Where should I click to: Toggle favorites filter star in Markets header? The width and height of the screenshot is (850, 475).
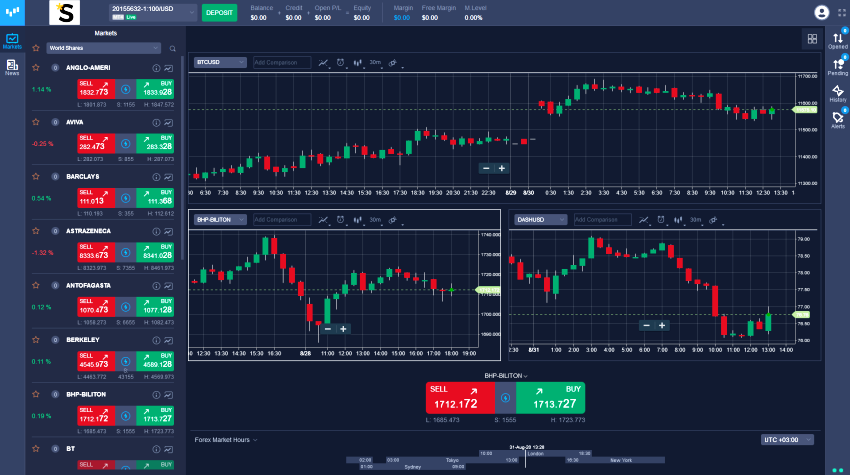[x=36, y=48]
